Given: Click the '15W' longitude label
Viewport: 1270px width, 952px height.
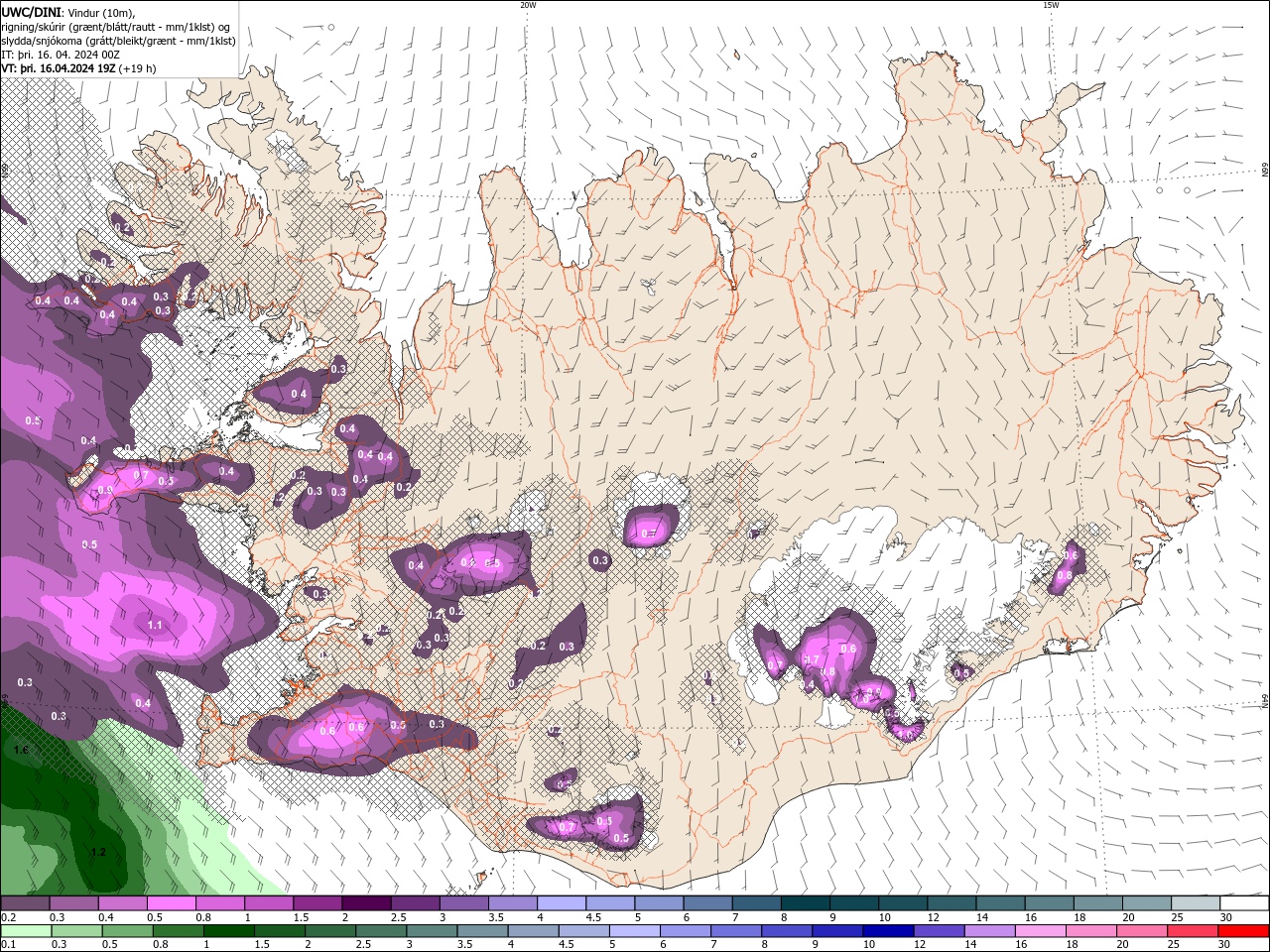Looking at the screenshot, I should [x=1051, y=5].
